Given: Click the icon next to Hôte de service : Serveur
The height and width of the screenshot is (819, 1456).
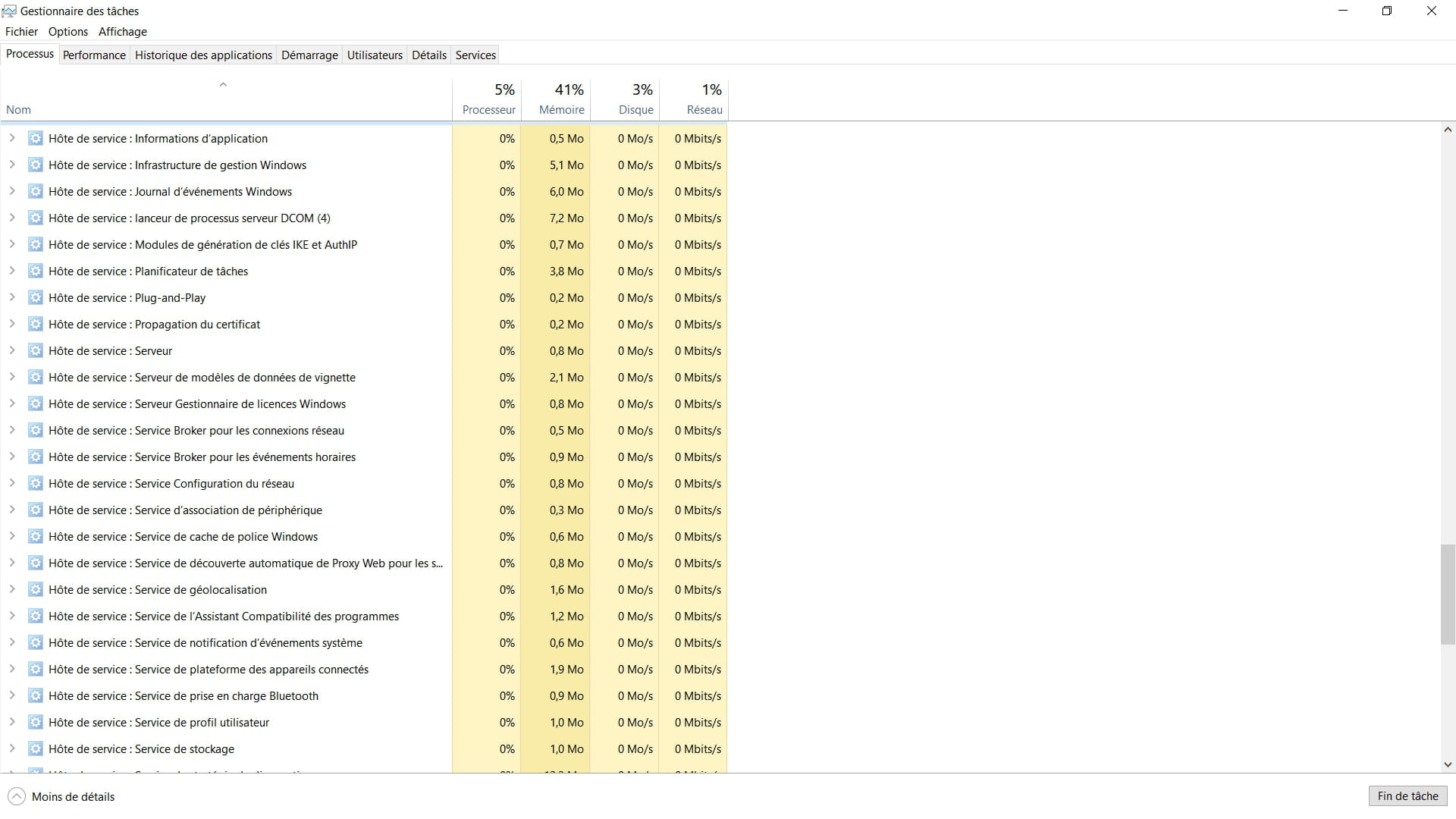Looking at the screenshot, I should [35, 350].
